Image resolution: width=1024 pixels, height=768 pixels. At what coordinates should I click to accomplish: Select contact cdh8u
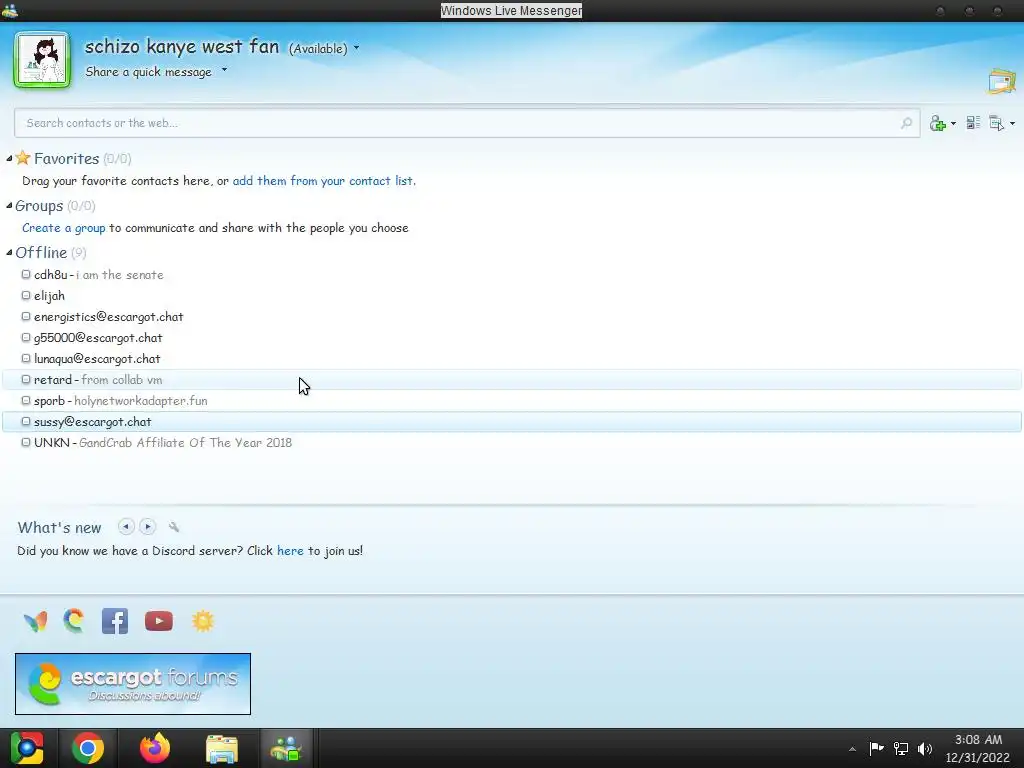point(511,275)
